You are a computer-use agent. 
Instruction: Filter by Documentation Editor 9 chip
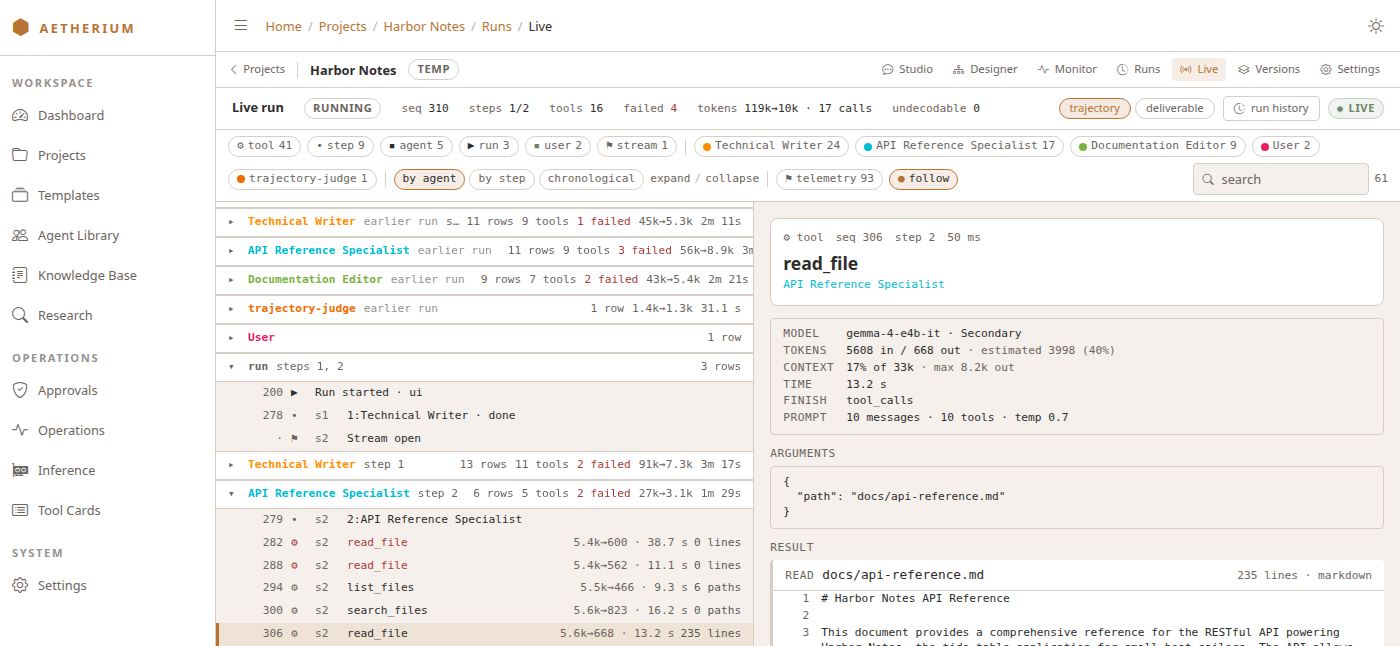1157,146
